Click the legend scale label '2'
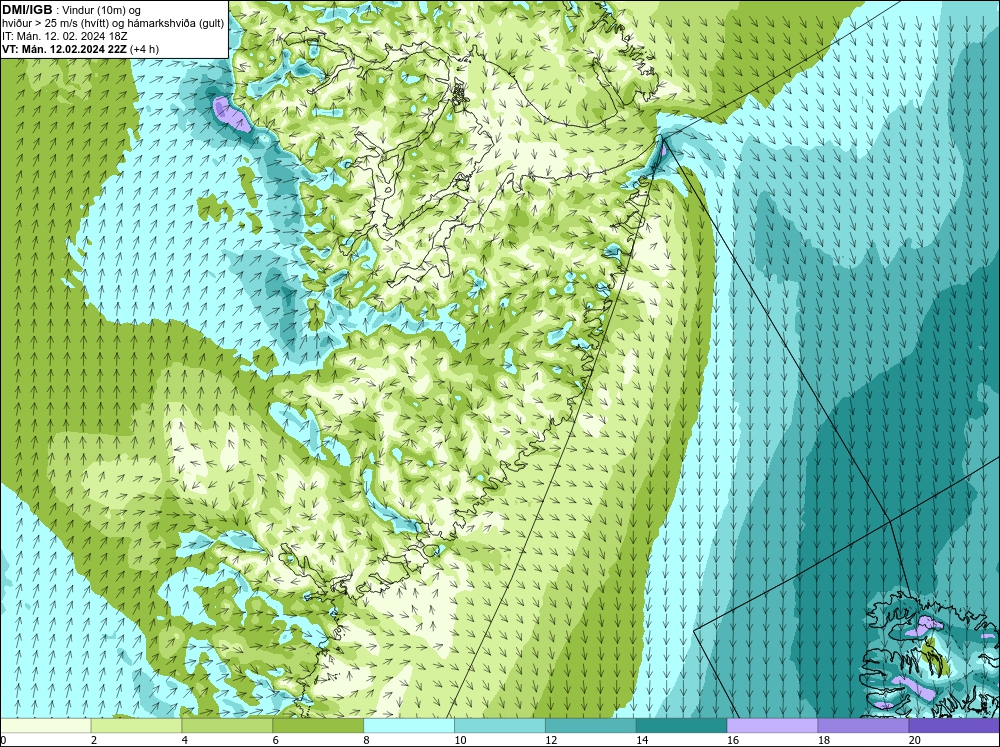The image size is (1000, 747). pos(94,740)
